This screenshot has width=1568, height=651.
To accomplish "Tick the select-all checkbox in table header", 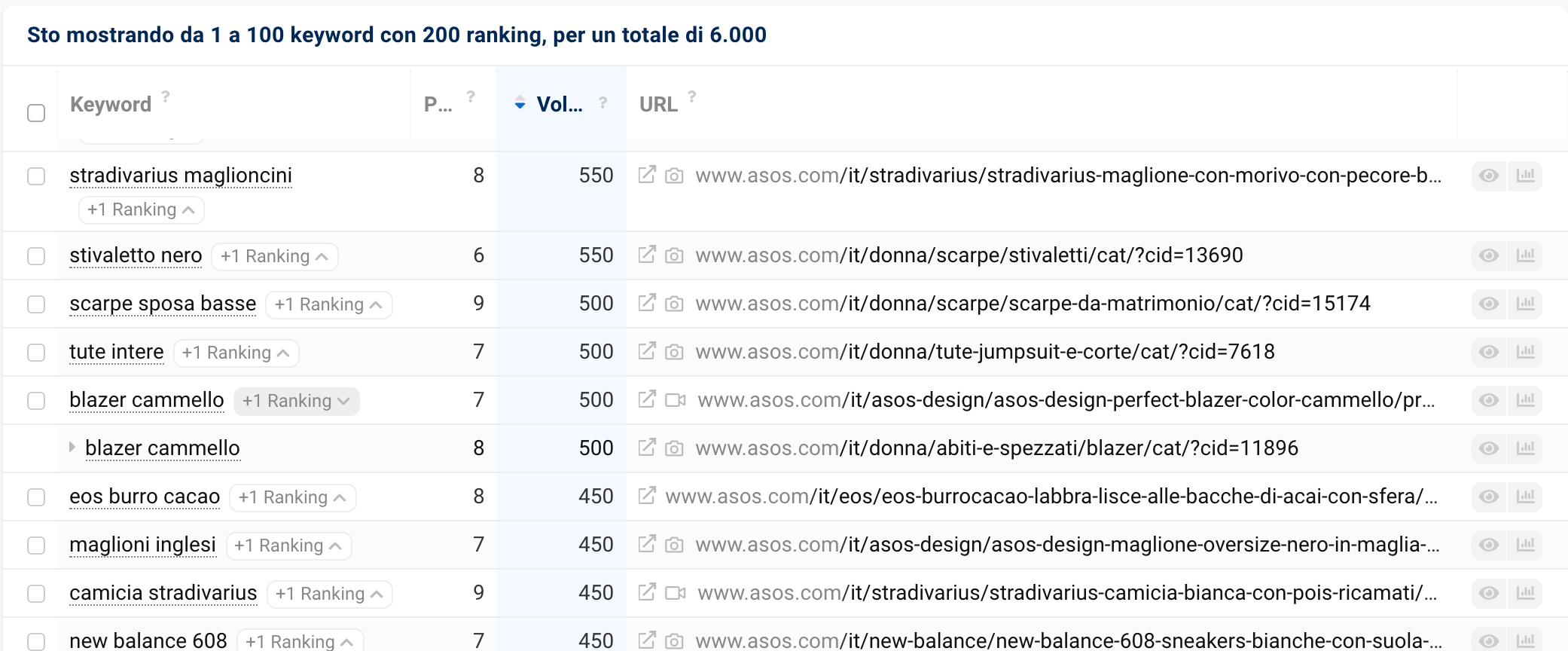I will [x=36, y=113].
